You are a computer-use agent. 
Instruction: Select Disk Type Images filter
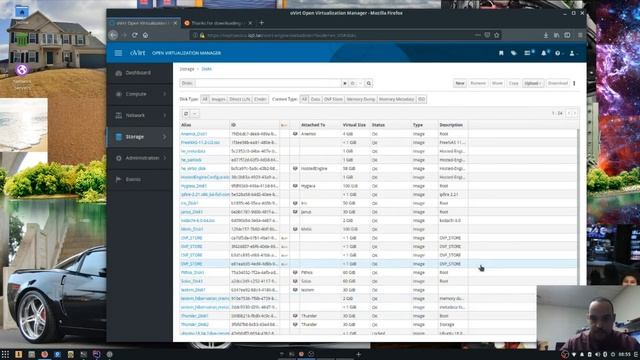point(218,99)
